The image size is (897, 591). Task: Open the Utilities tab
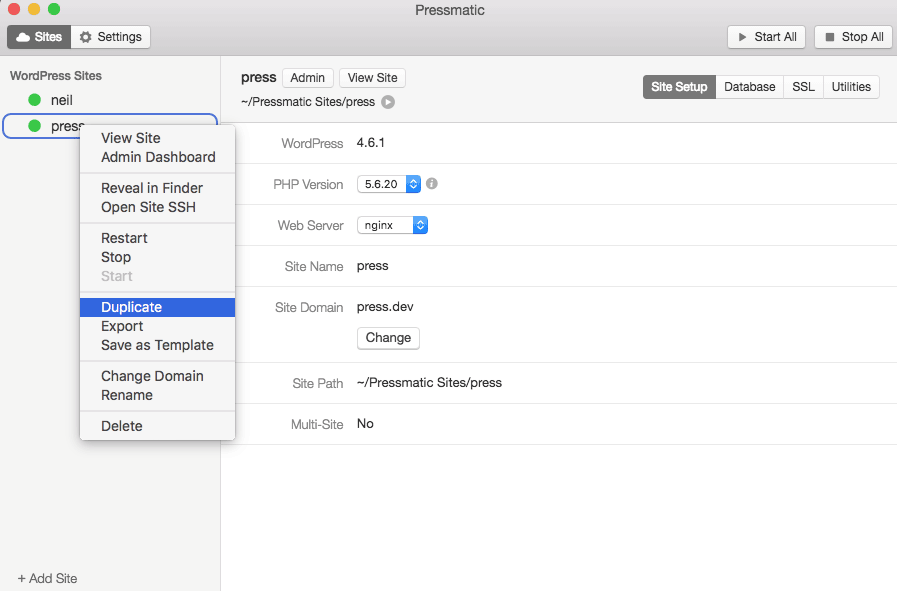851,87
